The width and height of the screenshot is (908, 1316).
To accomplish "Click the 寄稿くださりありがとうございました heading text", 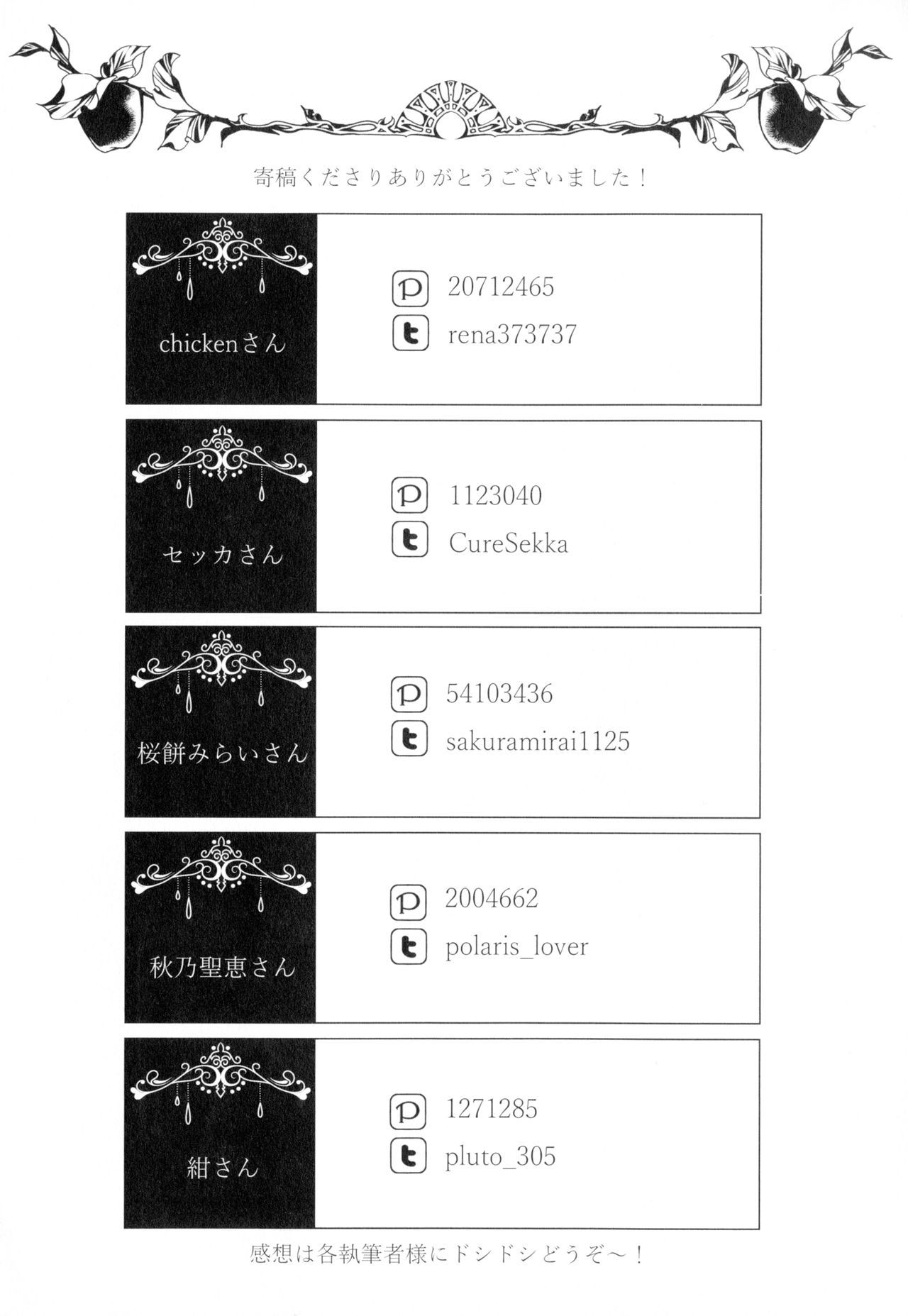I will coord(450,177).
